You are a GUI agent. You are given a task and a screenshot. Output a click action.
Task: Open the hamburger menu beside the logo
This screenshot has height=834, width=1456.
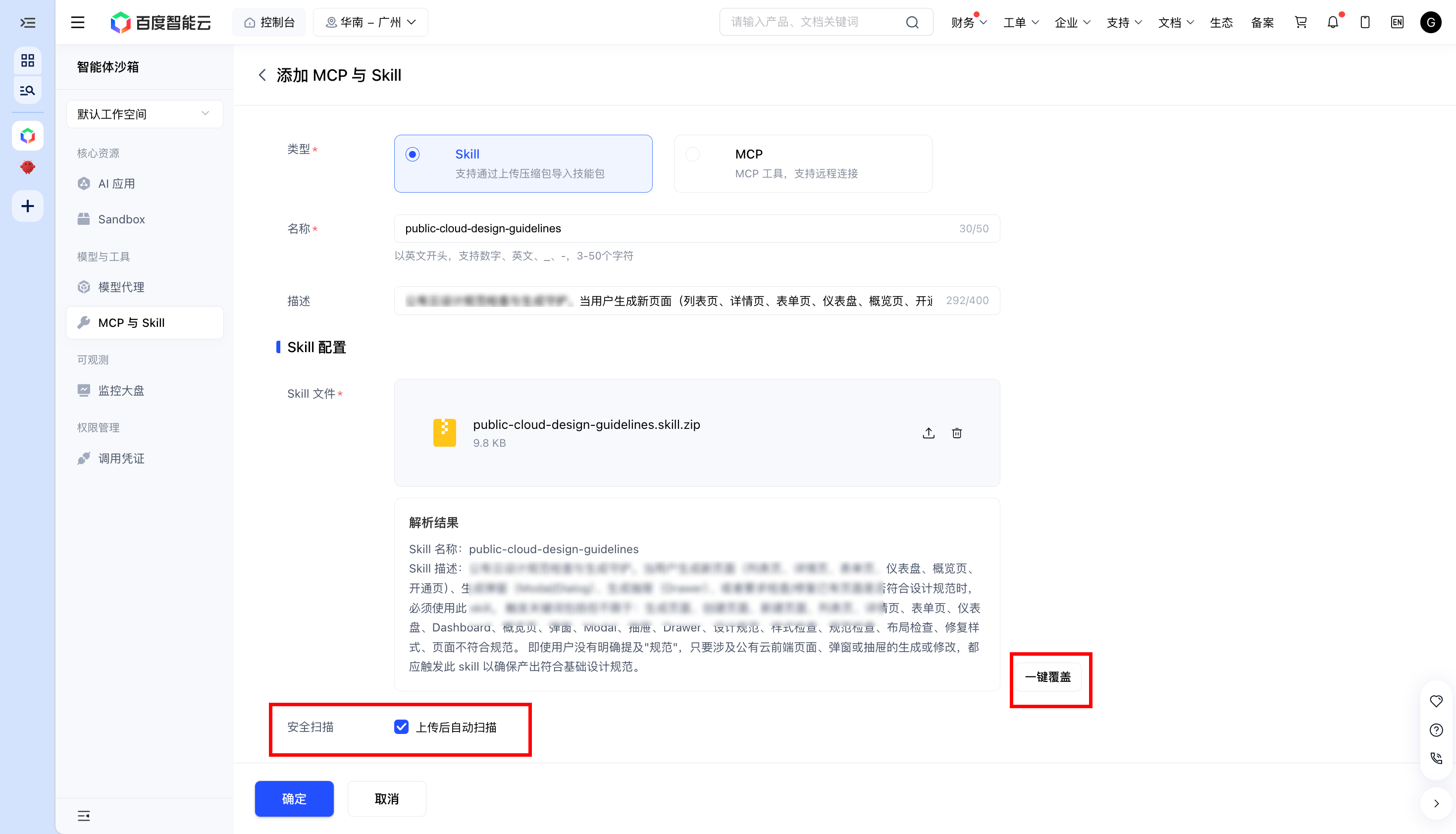(x=78, y=22)
